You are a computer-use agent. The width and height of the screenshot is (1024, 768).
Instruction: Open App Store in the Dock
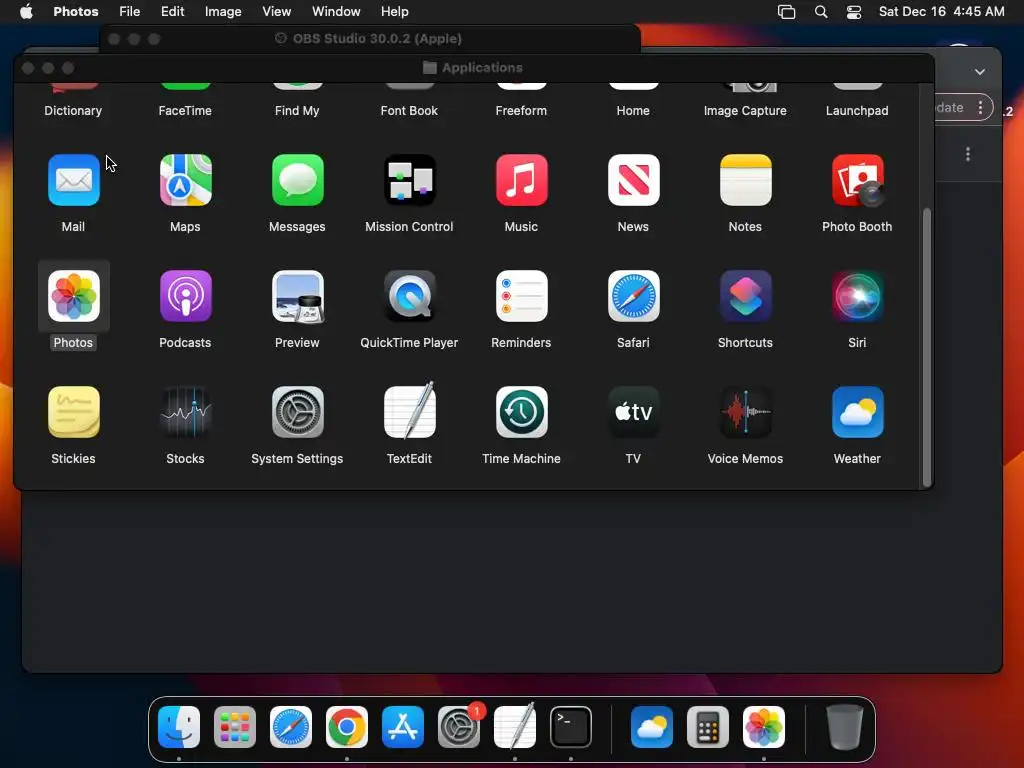403,727
